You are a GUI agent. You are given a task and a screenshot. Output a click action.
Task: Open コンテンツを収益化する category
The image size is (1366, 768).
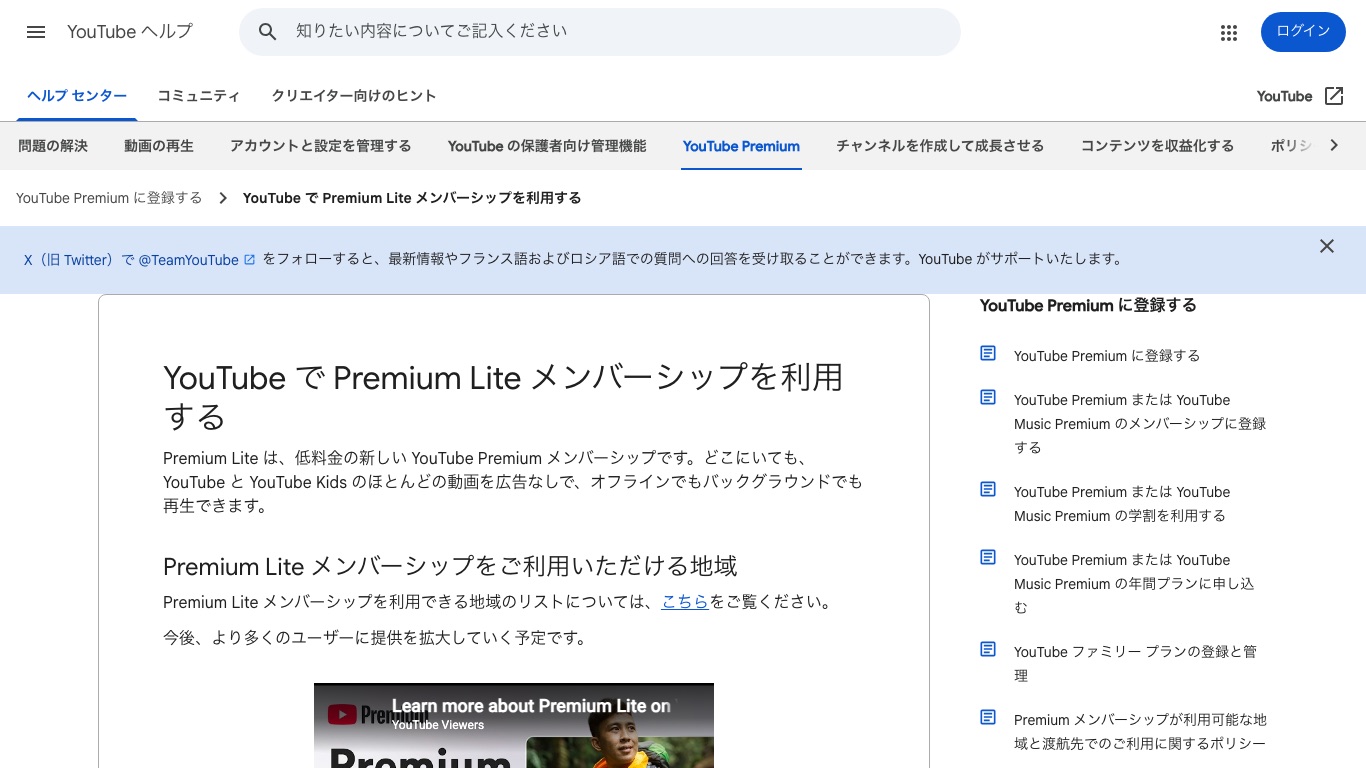[1157, 146]
